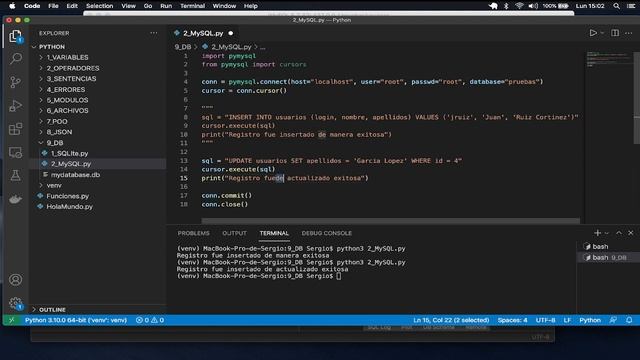Expand the venv folder
The image size is (640, 360).
point(54,185)
